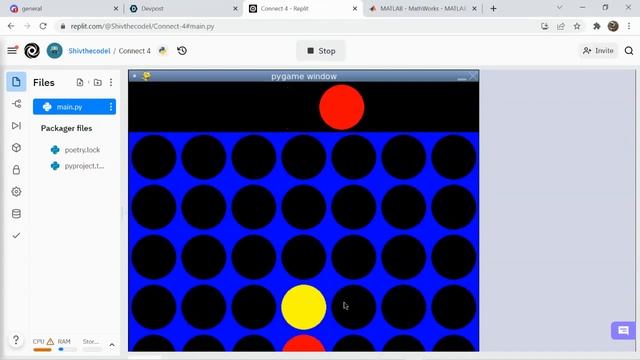Open the Settings gear icon
The image size is (640, 360).
(x=16, y=191)
